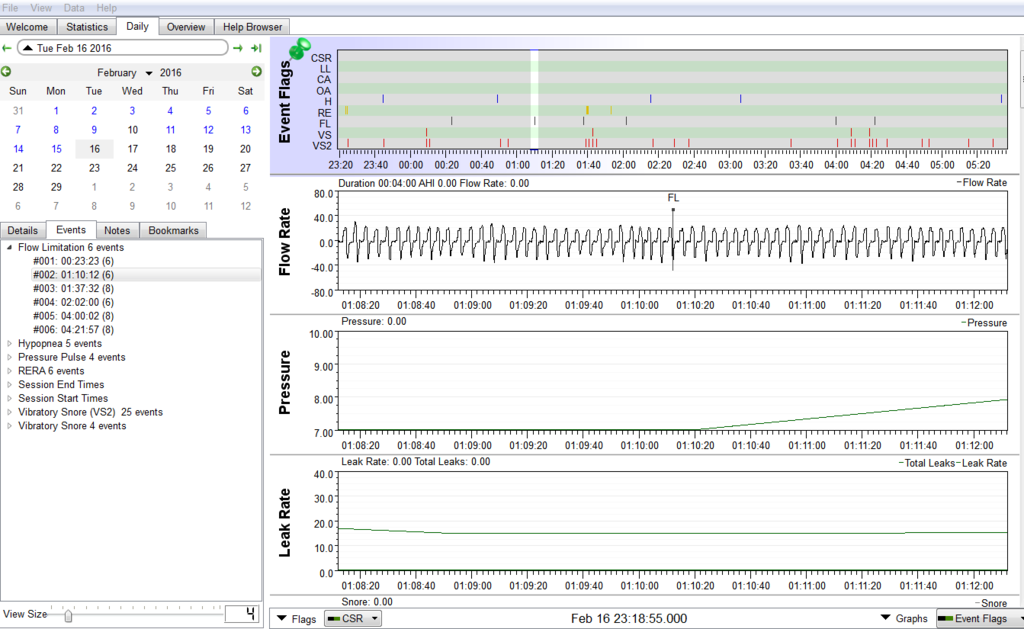Click the green pin on Event Flags
The width and height of the screenshot is (1024, 629).
pos(299,47)
